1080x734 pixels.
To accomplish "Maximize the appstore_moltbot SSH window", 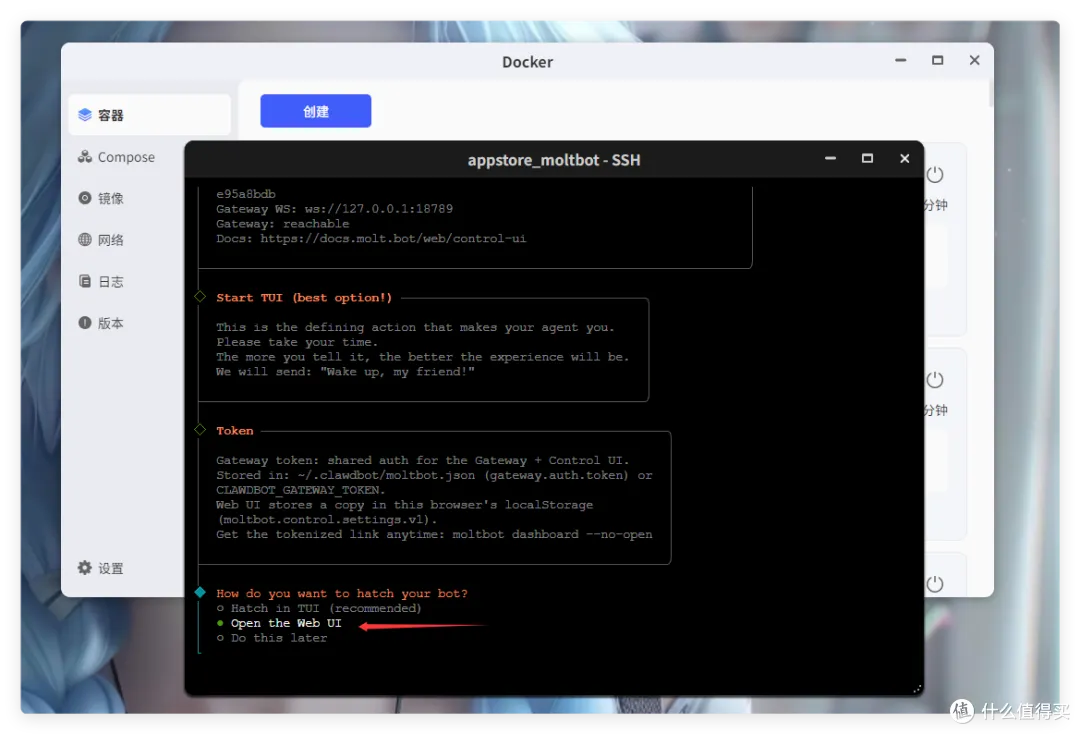I will pos(867,158).
